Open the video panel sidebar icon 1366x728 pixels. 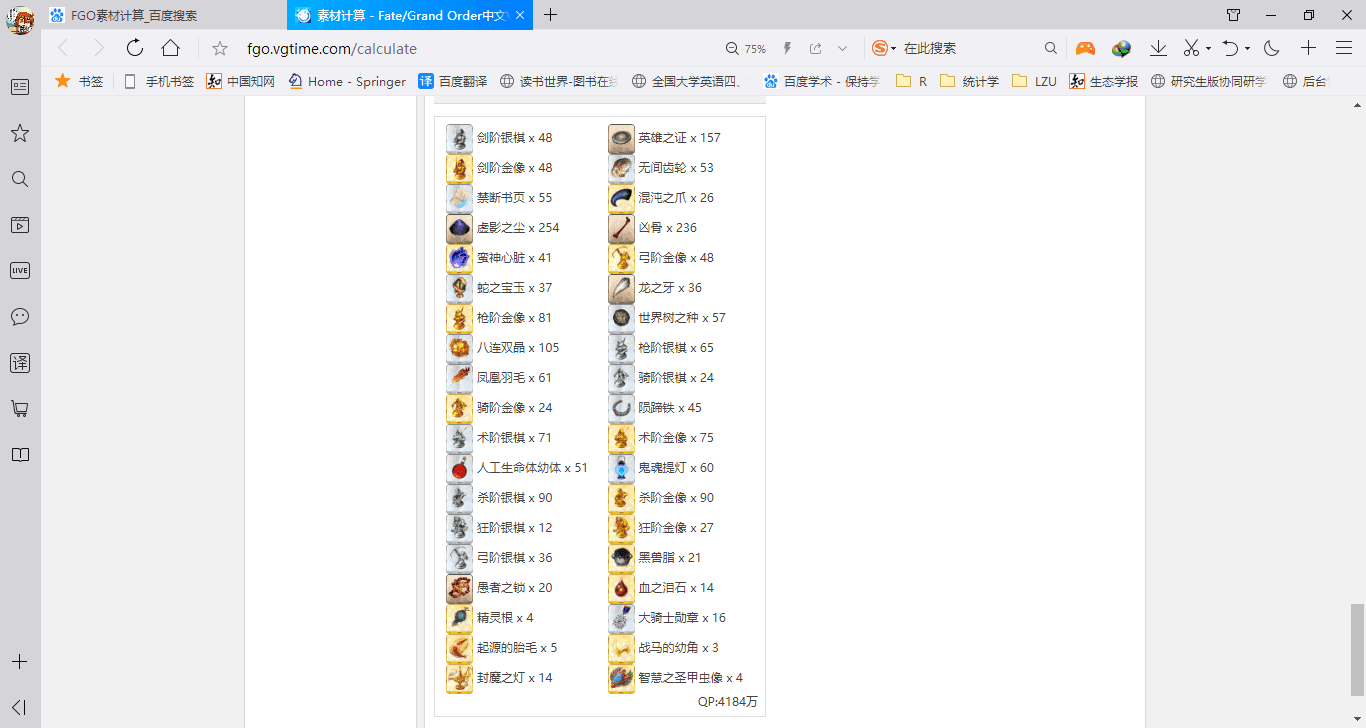(20, 225)
